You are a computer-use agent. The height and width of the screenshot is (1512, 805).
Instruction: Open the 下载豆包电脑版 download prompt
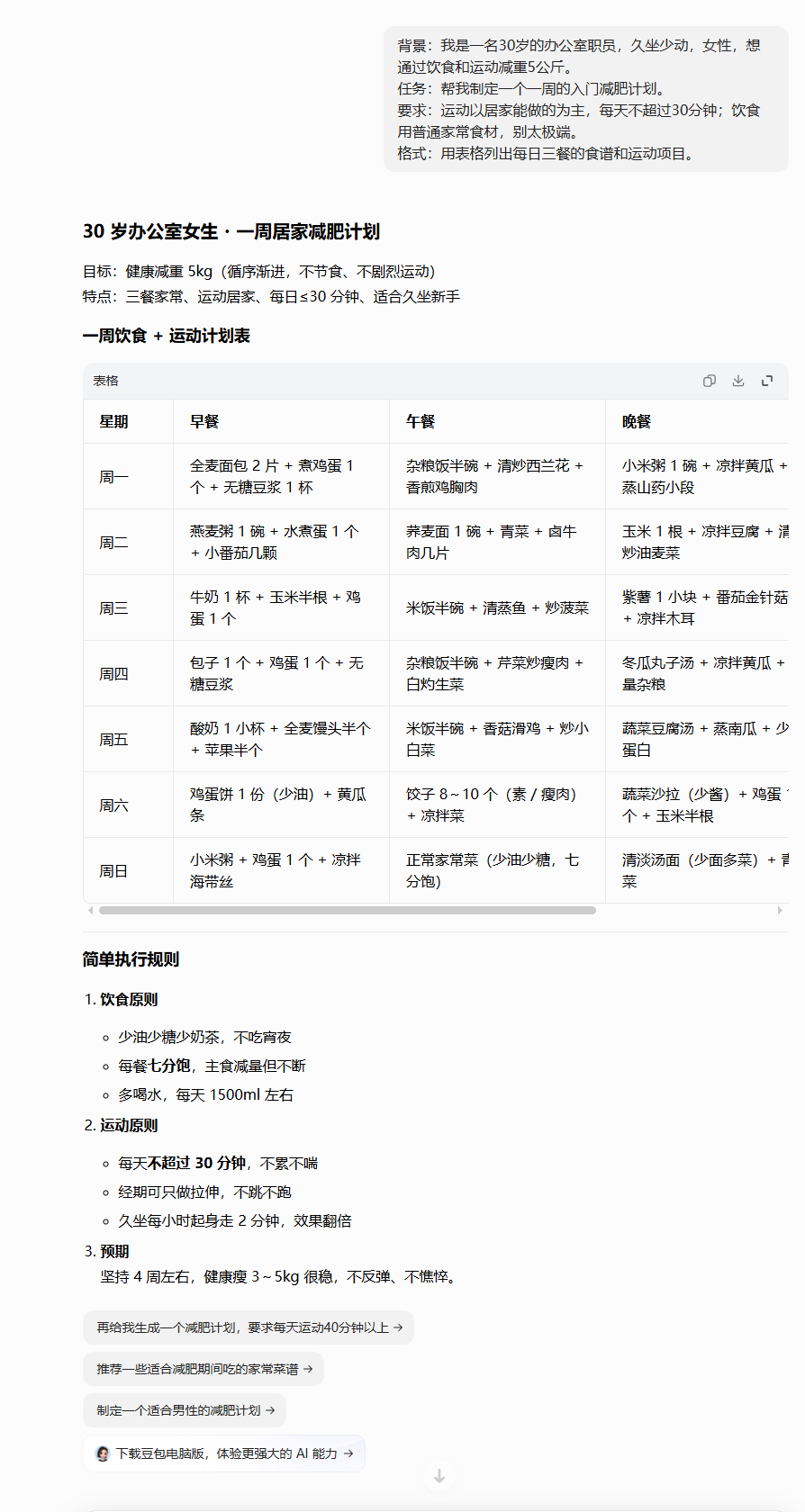click(x=224, y=1453)
